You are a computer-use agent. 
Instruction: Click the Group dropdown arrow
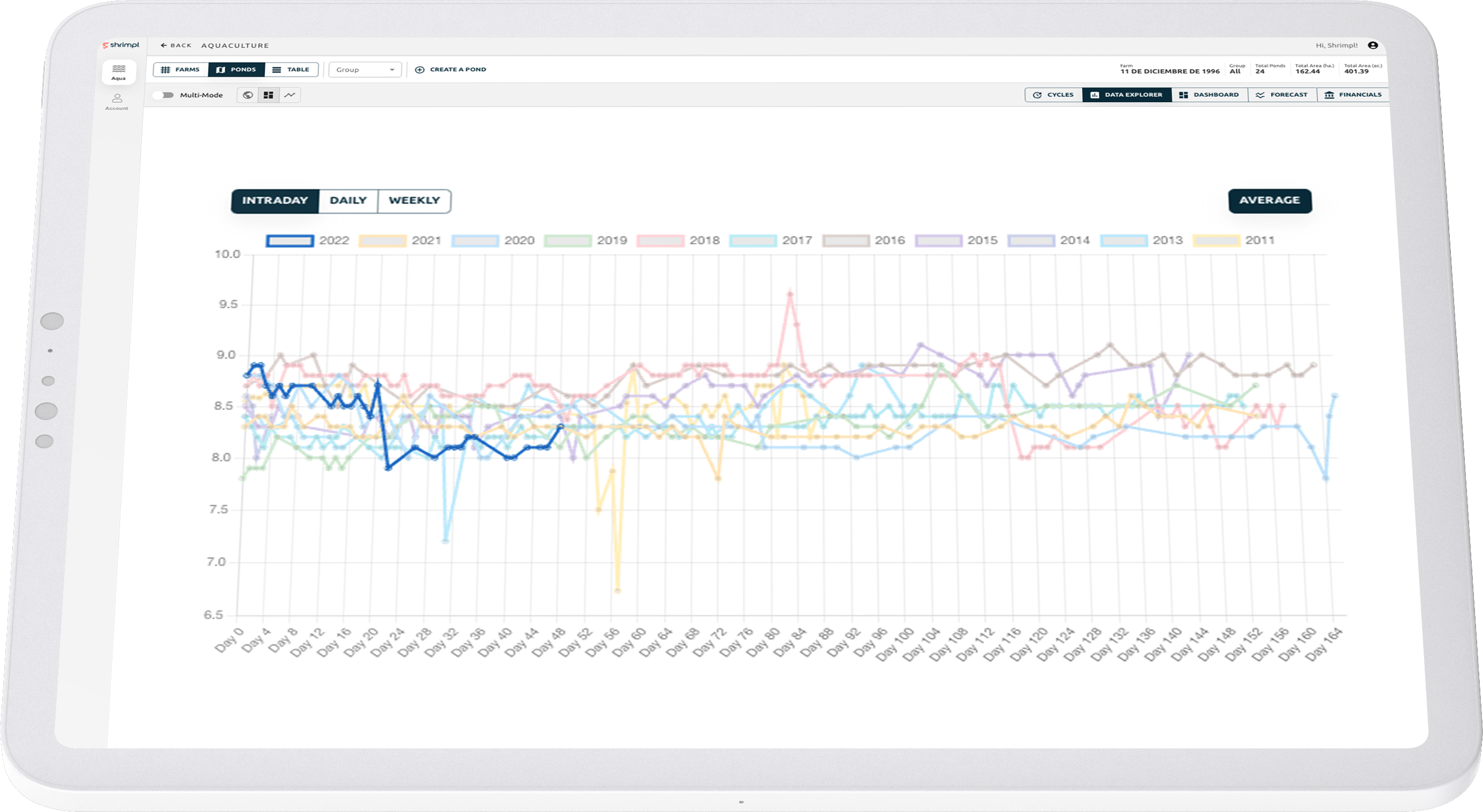tap(392, 70)
